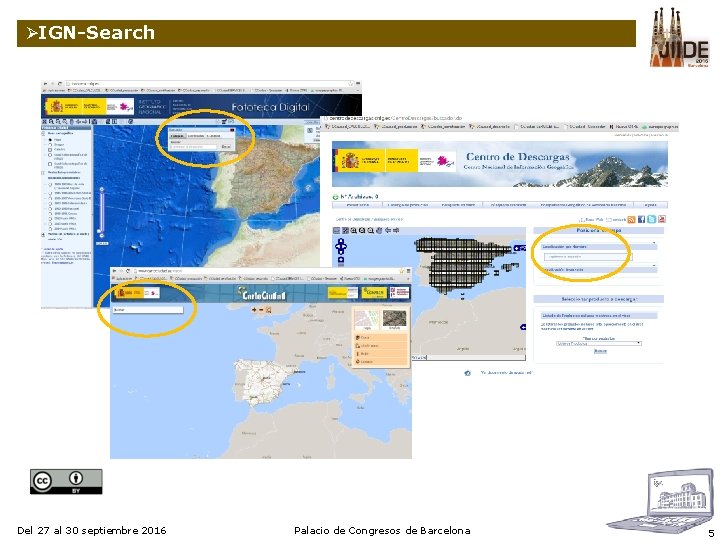
Task: Click the Buscar link under the Descargas product dropdown
Action: tap(600, 351)
